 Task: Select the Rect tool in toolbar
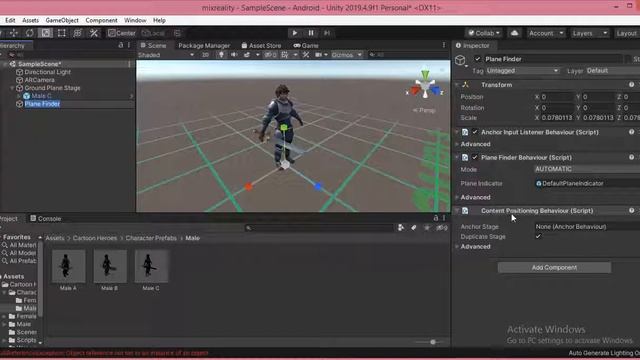(62, 33)
